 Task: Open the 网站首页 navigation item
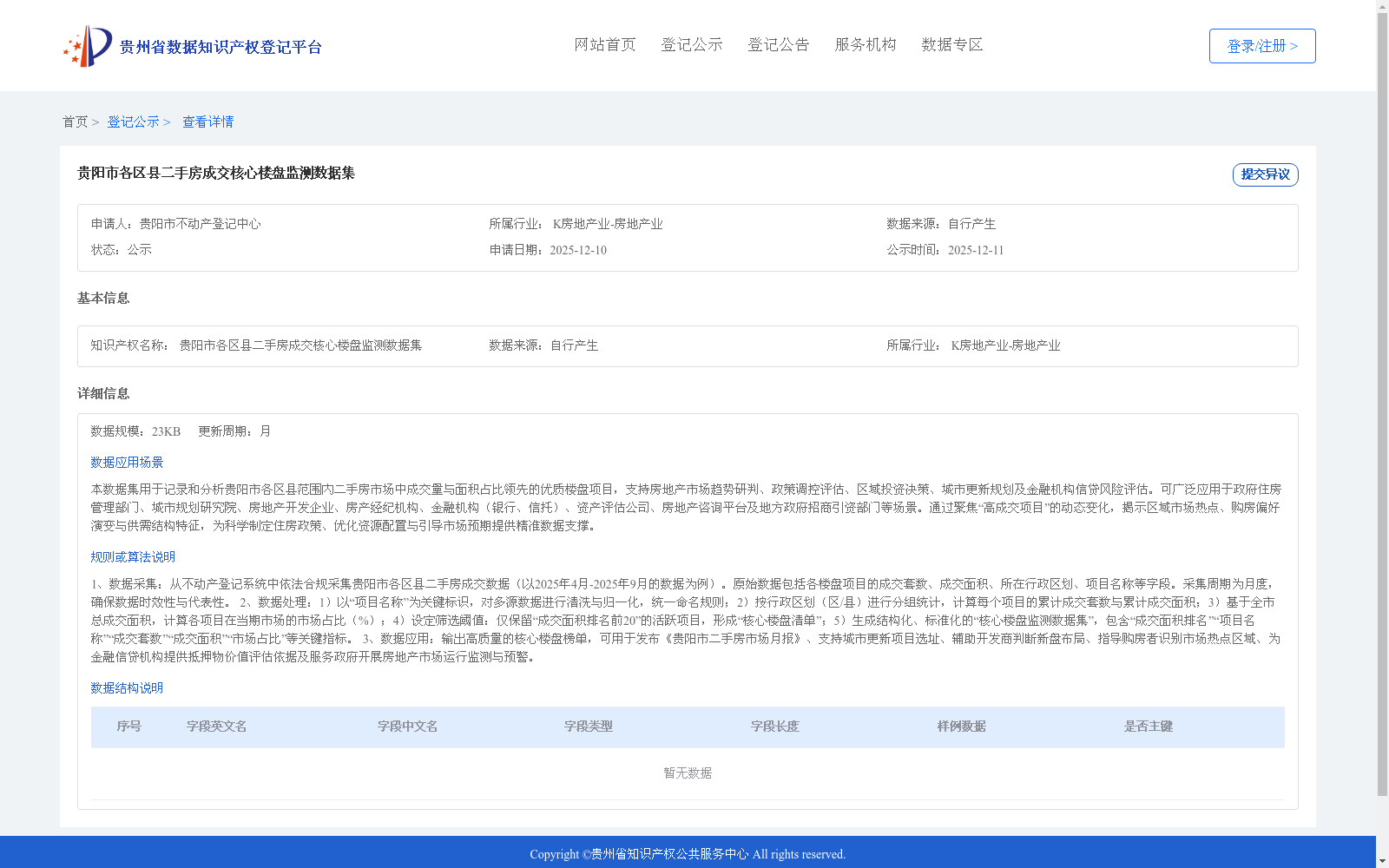point(604,44)
